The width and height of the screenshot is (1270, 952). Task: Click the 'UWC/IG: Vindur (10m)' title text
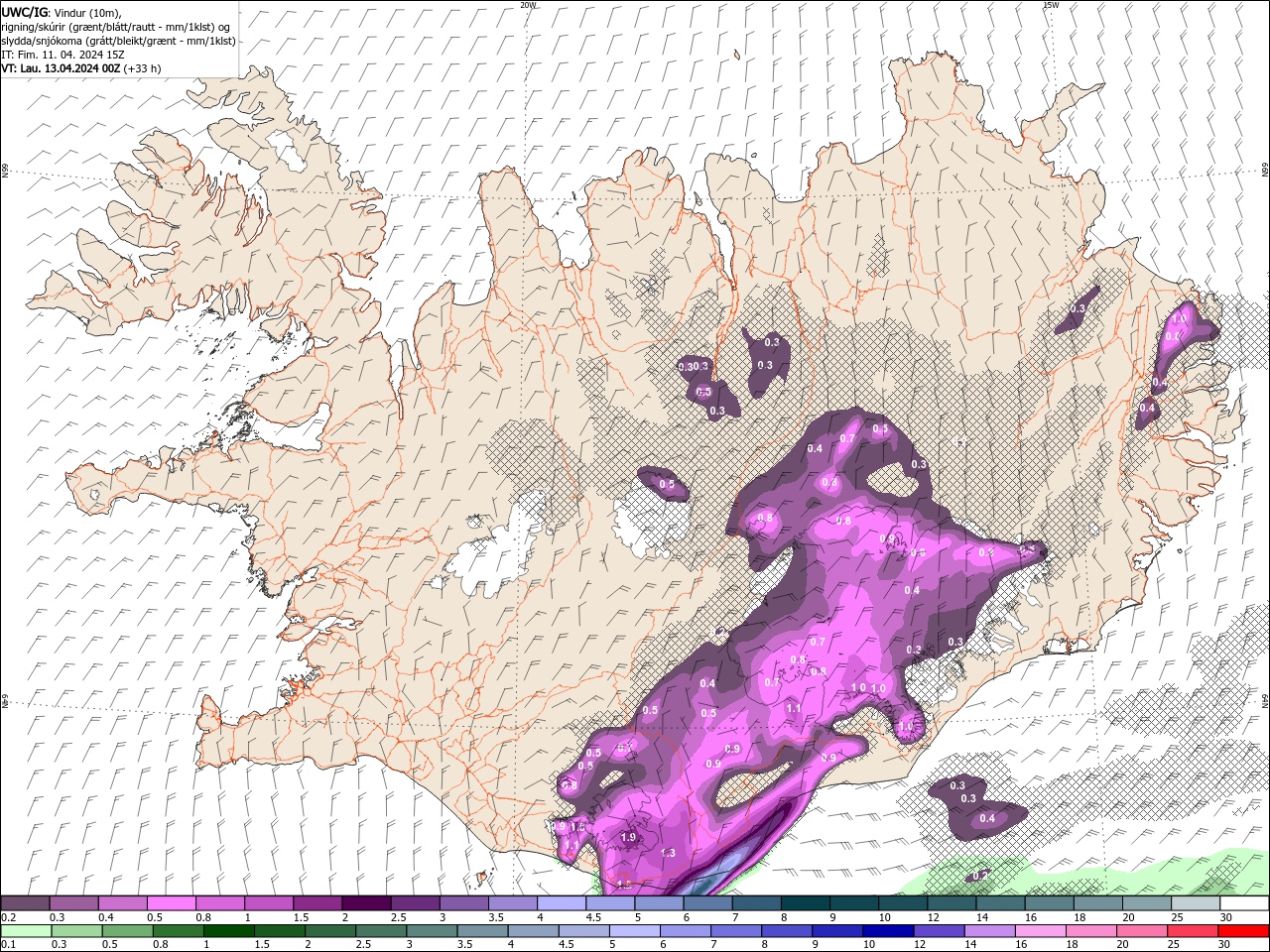tap(62, 13)
